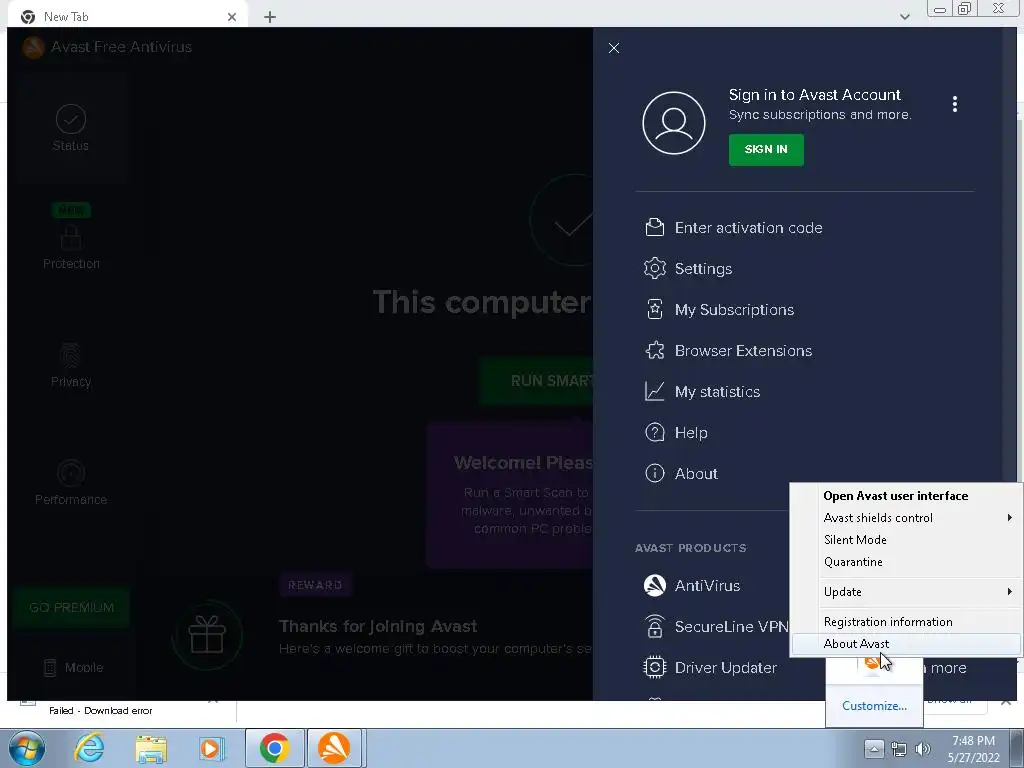Open Internet Explorer from taskbar

click(89, 748)
